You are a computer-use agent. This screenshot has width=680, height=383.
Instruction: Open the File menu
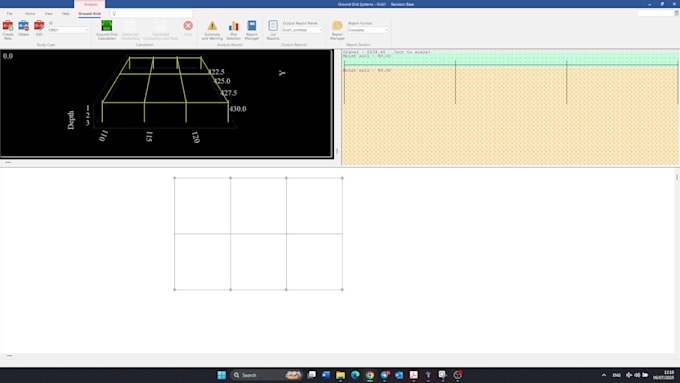(x=10, y=13)
